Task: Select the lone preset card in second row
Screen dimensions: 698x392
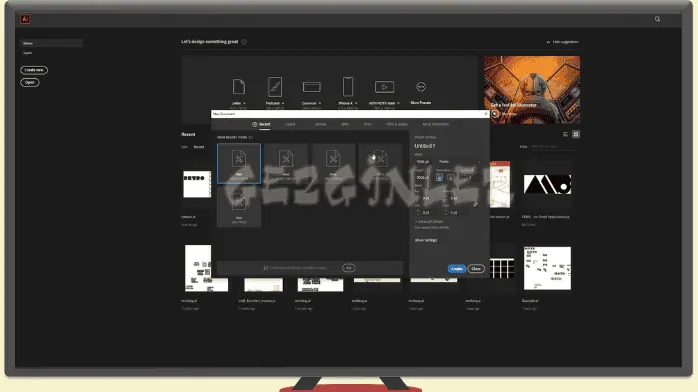Action: (x=239, y=207)
